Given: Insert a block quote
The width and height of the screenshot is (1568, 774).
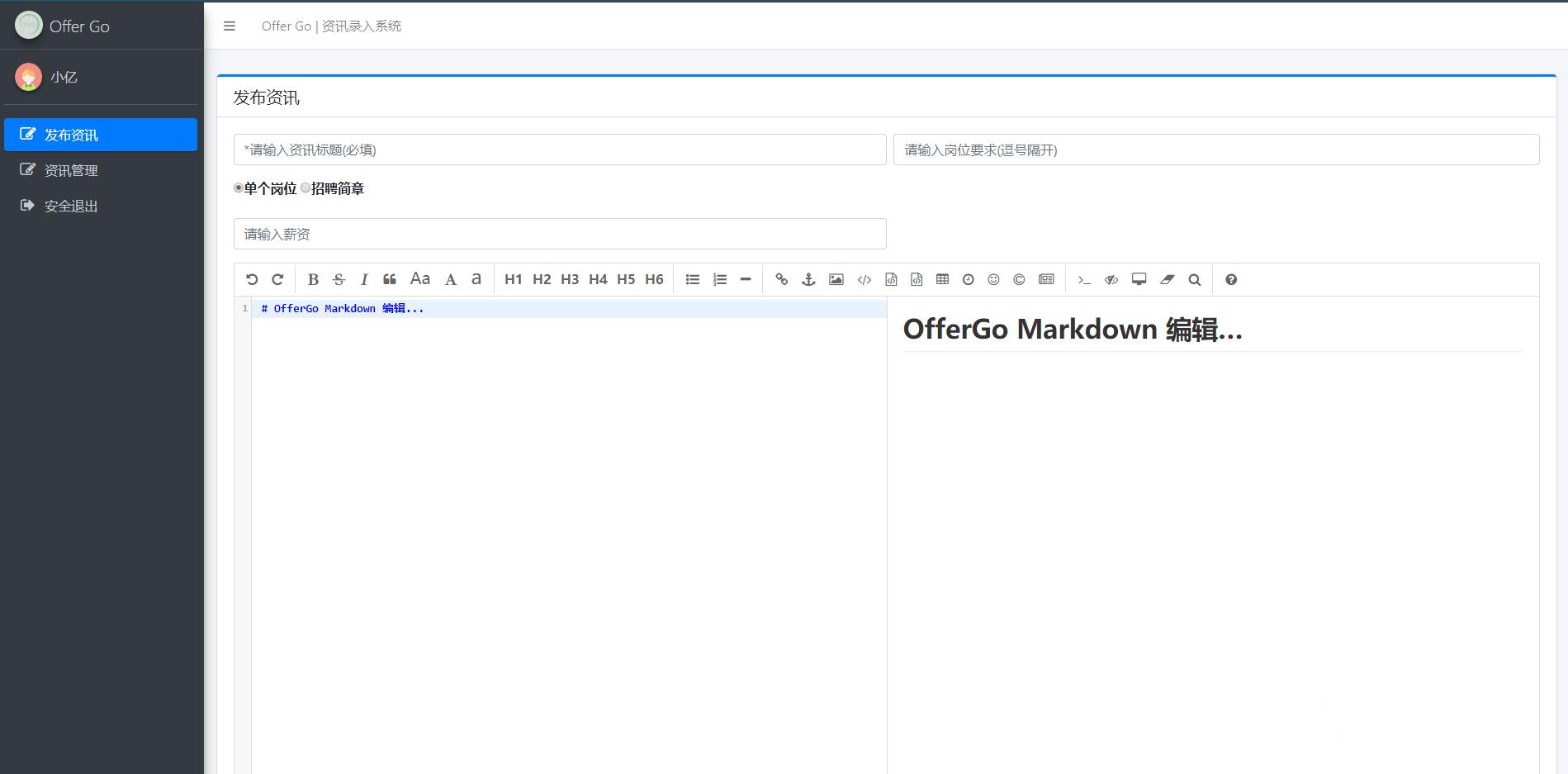Looking at the screenshot, I should point(390,279).
